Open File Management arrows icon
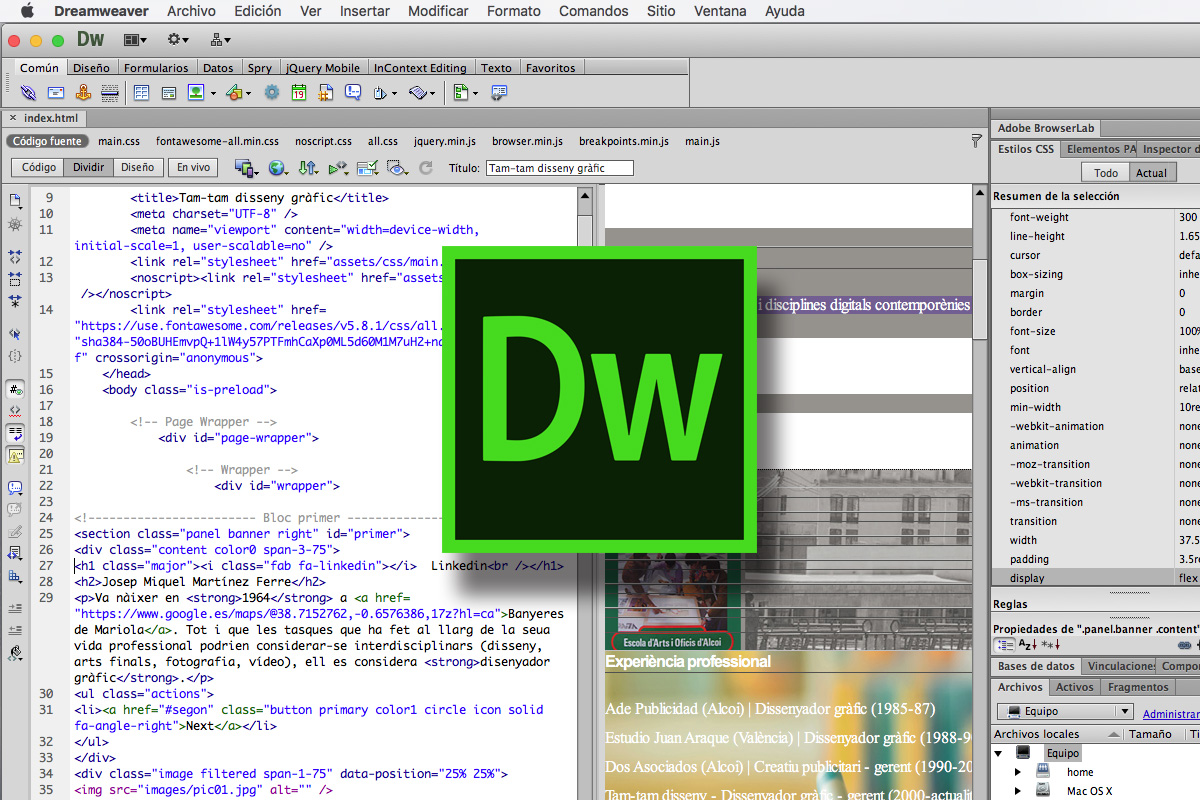Image resolution: width=1200 pixels, height=800 pixels. coord(308,168)
